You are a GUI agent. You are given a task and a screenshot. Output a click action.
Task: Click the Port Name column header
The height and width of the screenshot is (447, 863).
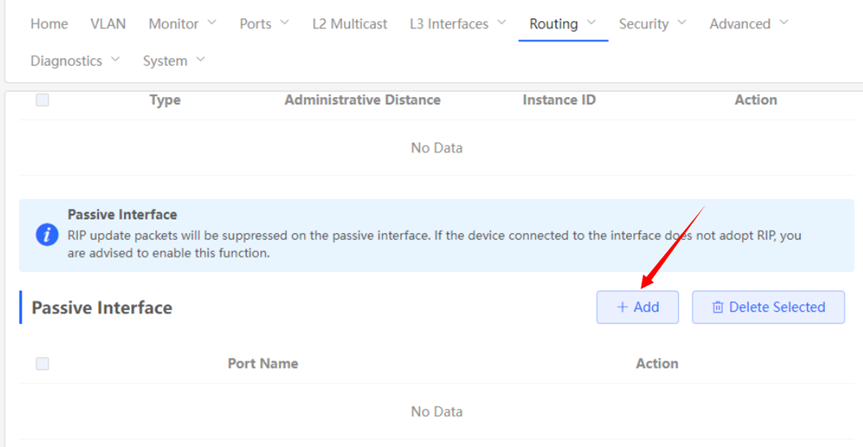click(263, 364)
